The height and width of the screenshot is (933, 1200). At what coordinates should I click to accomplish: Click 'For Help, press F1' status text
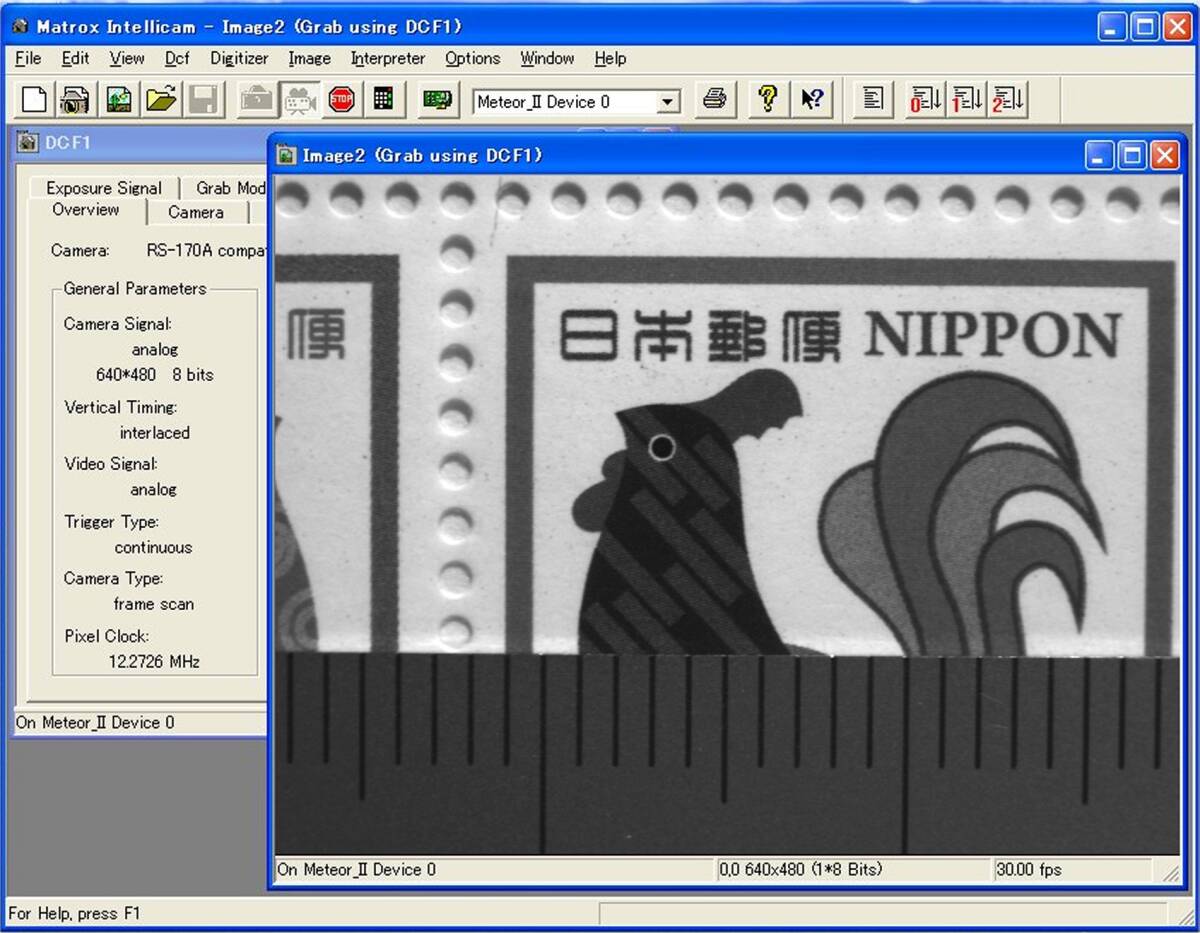click(x=74, y=913)
